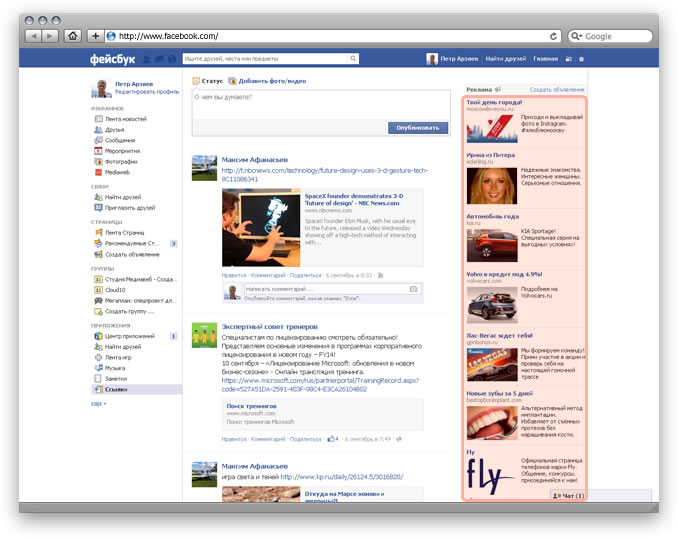This screenshot has width=678, height=538.
Task: Click the фейсбук logo
Action: click(112, 59)
